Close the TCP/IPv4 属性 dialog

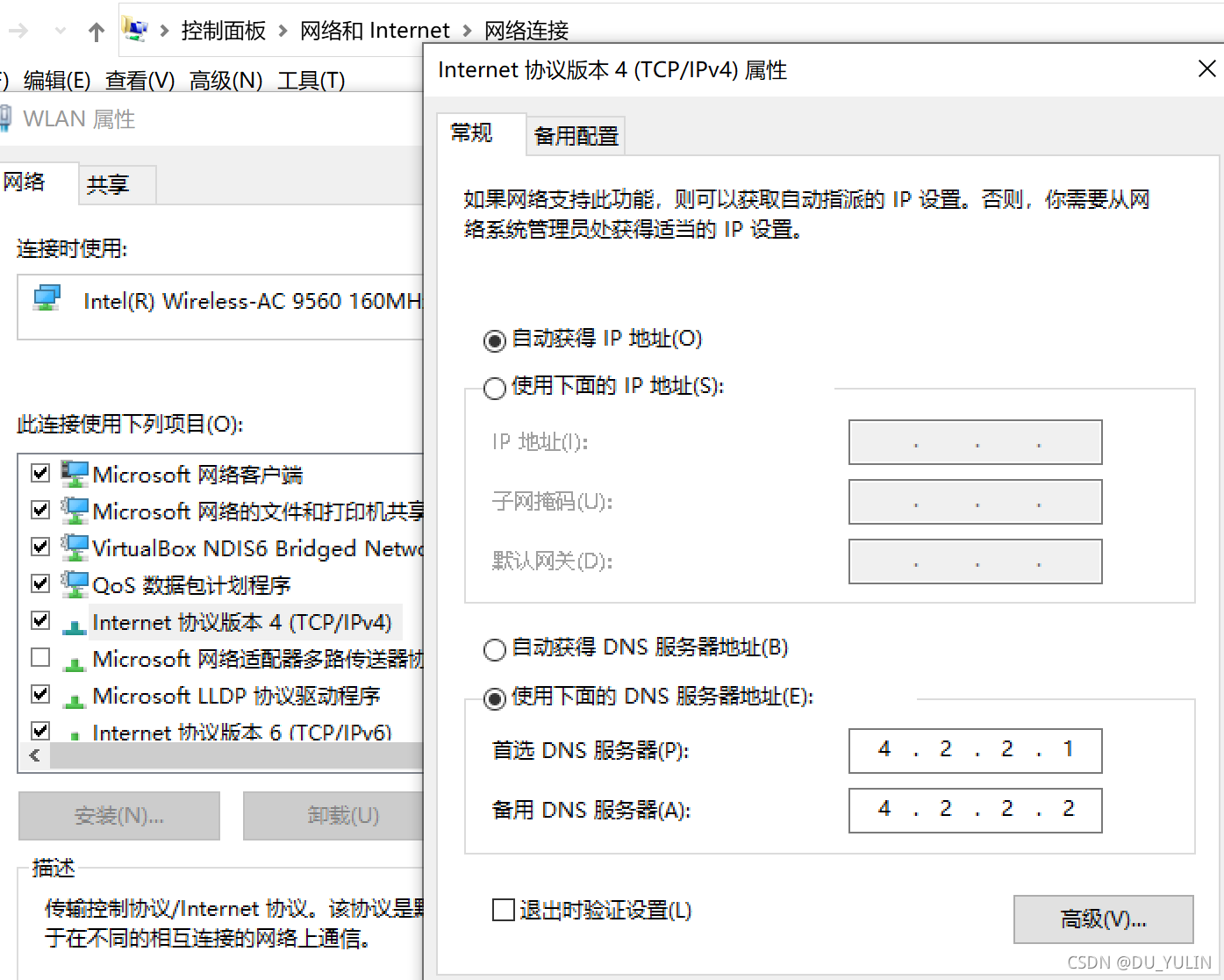click(x=1207, y=68)
